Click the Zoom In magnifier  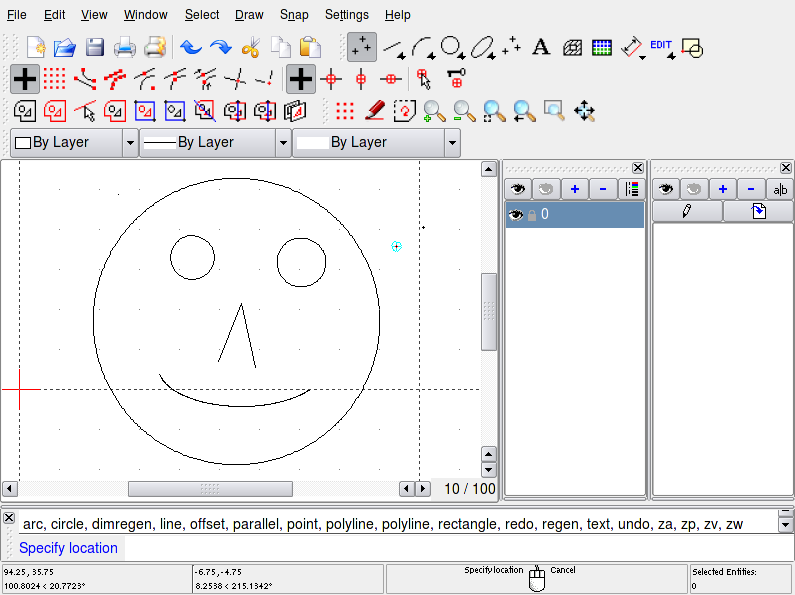[x=435, y=111]
